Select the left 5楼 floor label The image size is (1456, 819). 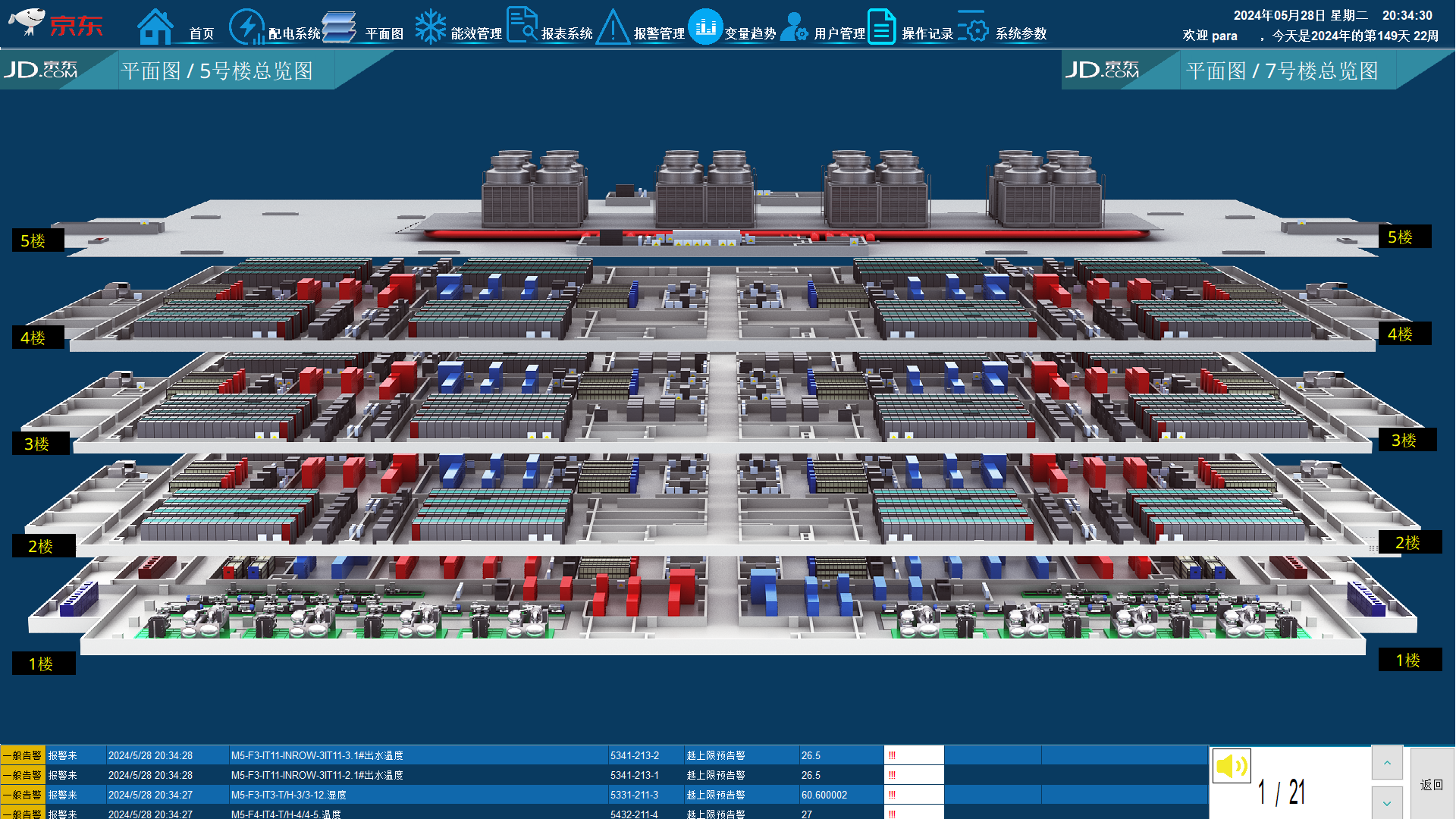[33, 240]
